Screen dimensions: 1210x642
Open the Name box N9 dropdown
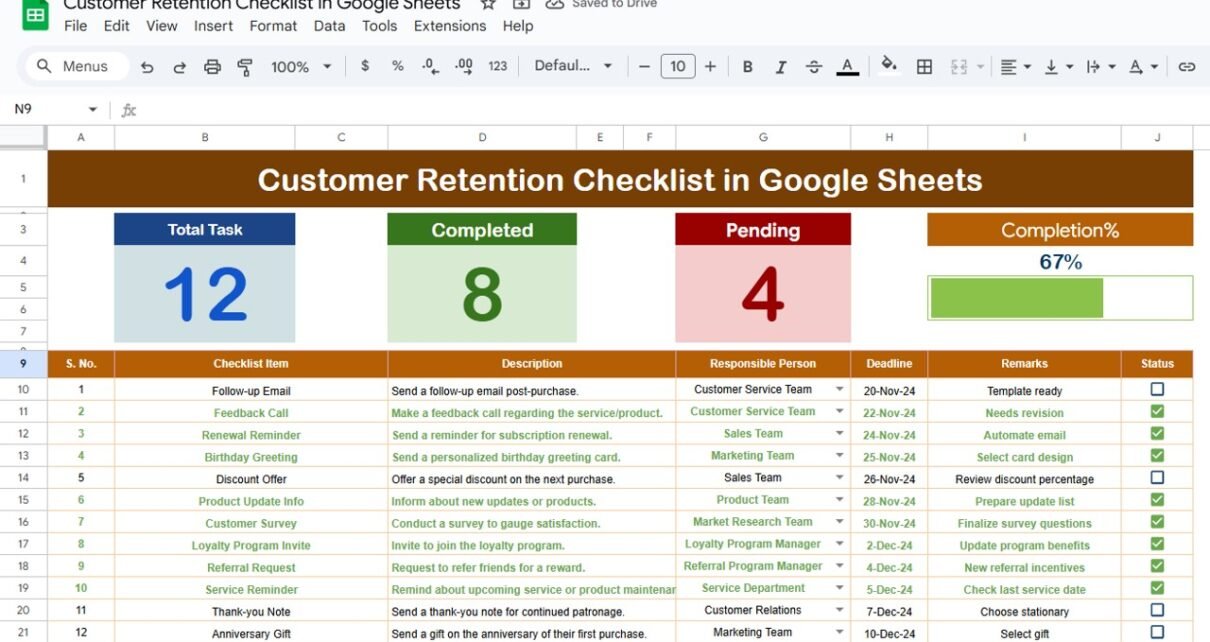[x=93, y=110]
